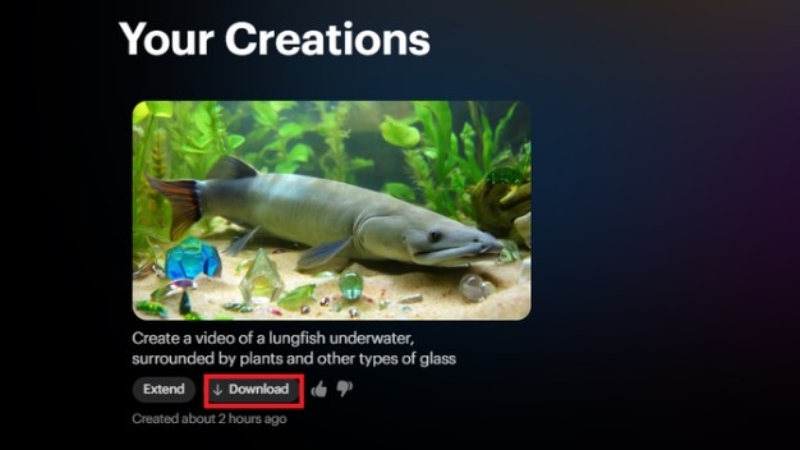
Task: Click the word "Your" in the page title
Action: [167, 40]
